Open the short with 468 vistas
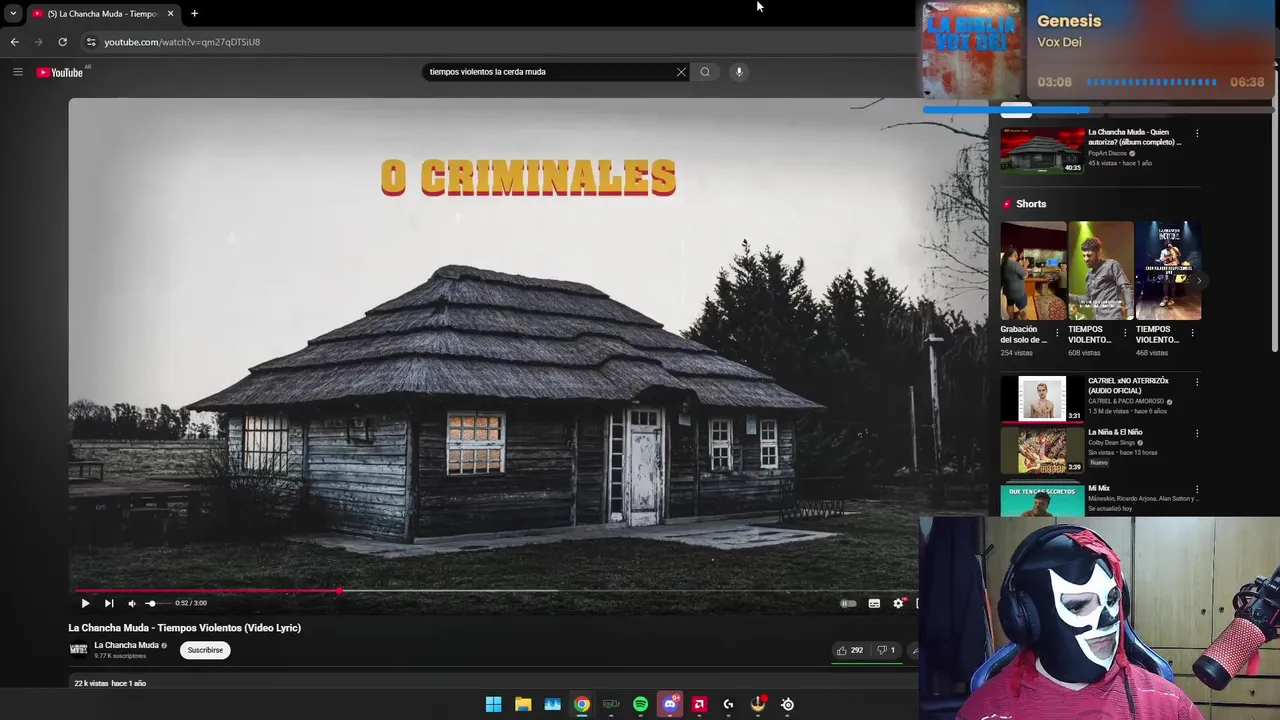The height and width of the screenshot is (720, 1280). [x=1168, y=271]
